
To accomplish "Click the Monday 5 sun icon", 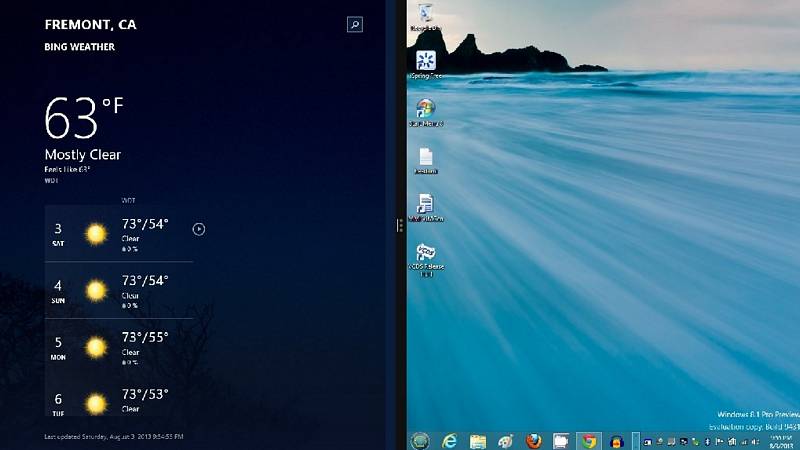I will (96, 346).
